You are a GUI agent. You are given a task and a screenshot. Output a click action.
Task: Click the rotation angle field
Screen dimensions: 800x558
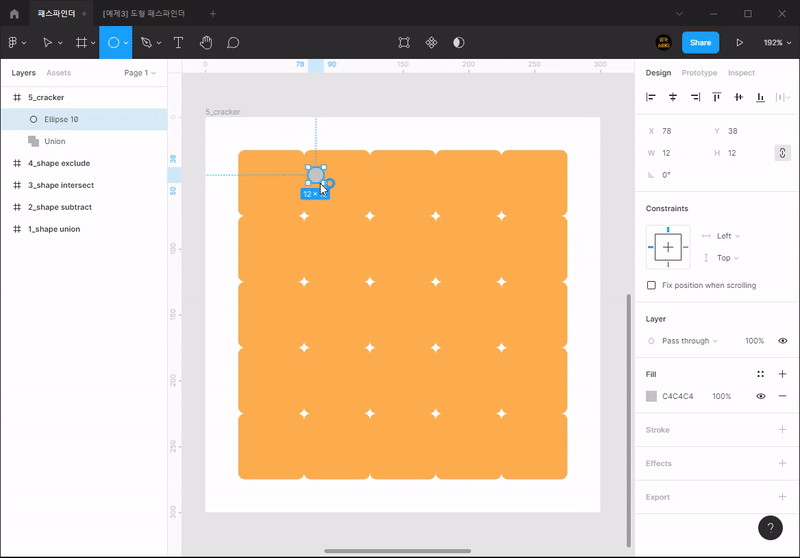pos(676,175)
